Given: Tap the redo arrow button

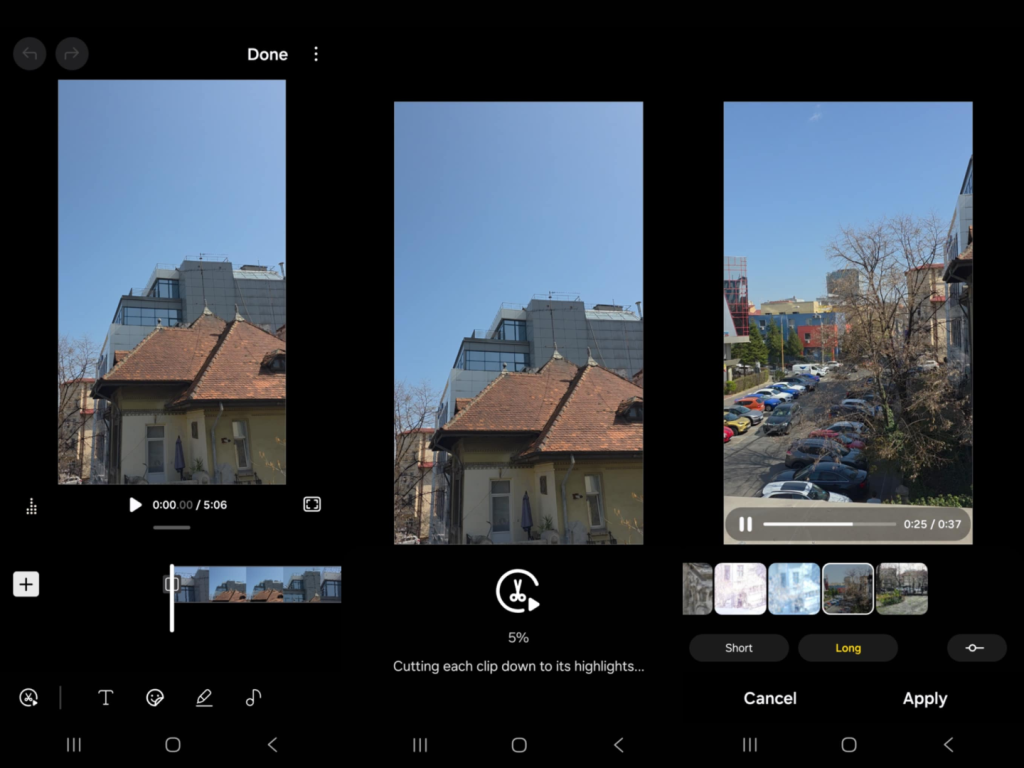Looking at the screenshot, I should [72, 54].
